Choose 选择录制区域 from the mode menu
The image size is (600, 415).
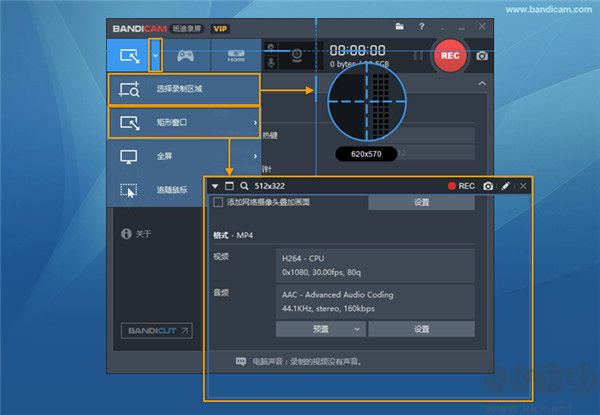[184, 90]
